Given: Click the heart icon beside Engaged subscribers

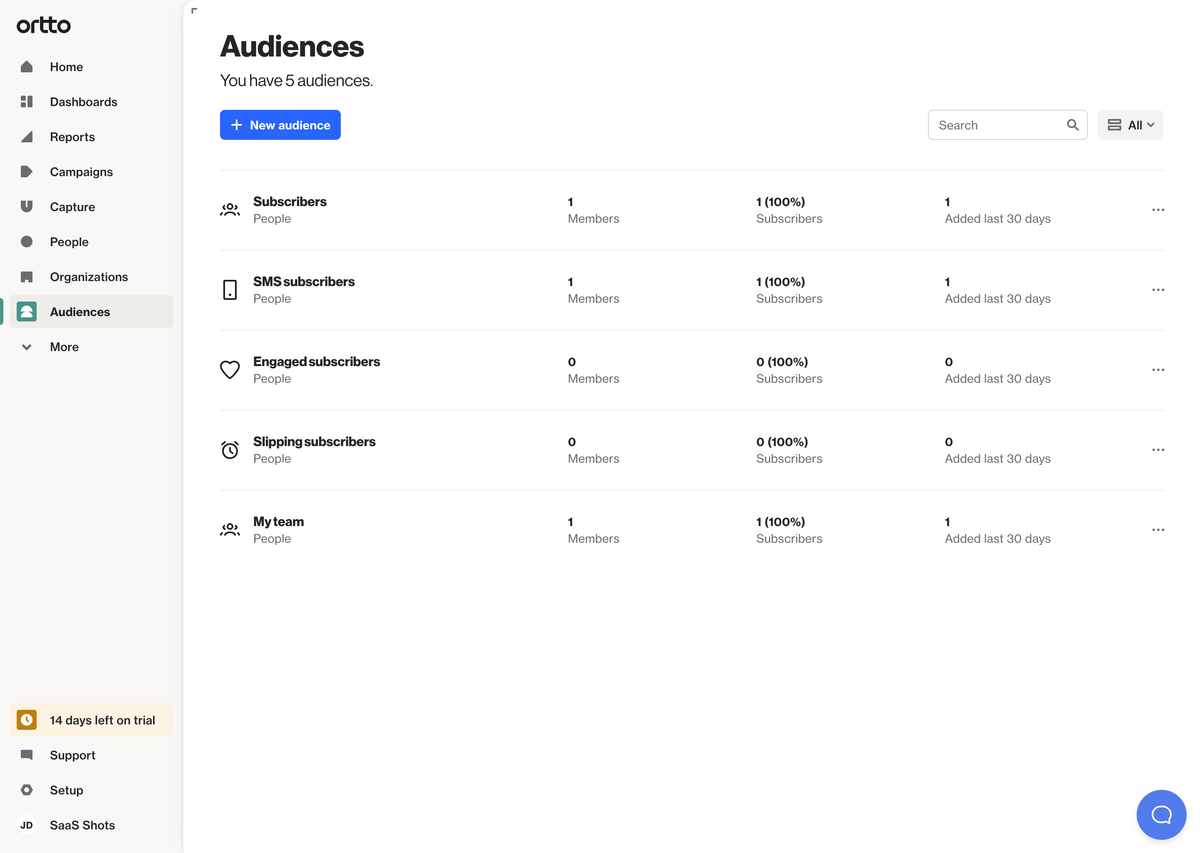Looking at the screenshot, I should click(x=230, y=370).
